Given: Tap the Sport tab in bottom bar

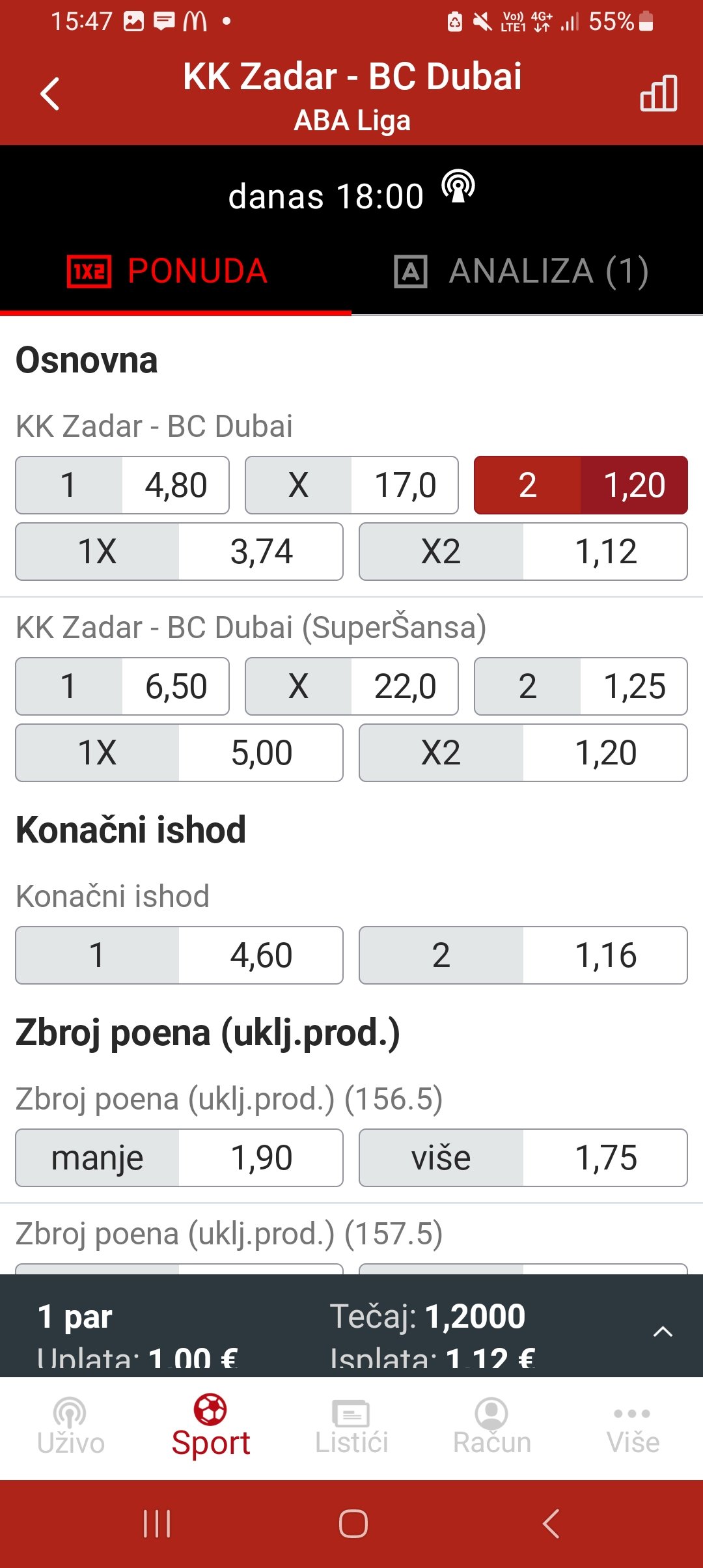Looking at the screenshot, I should (x=211, y=1427).
